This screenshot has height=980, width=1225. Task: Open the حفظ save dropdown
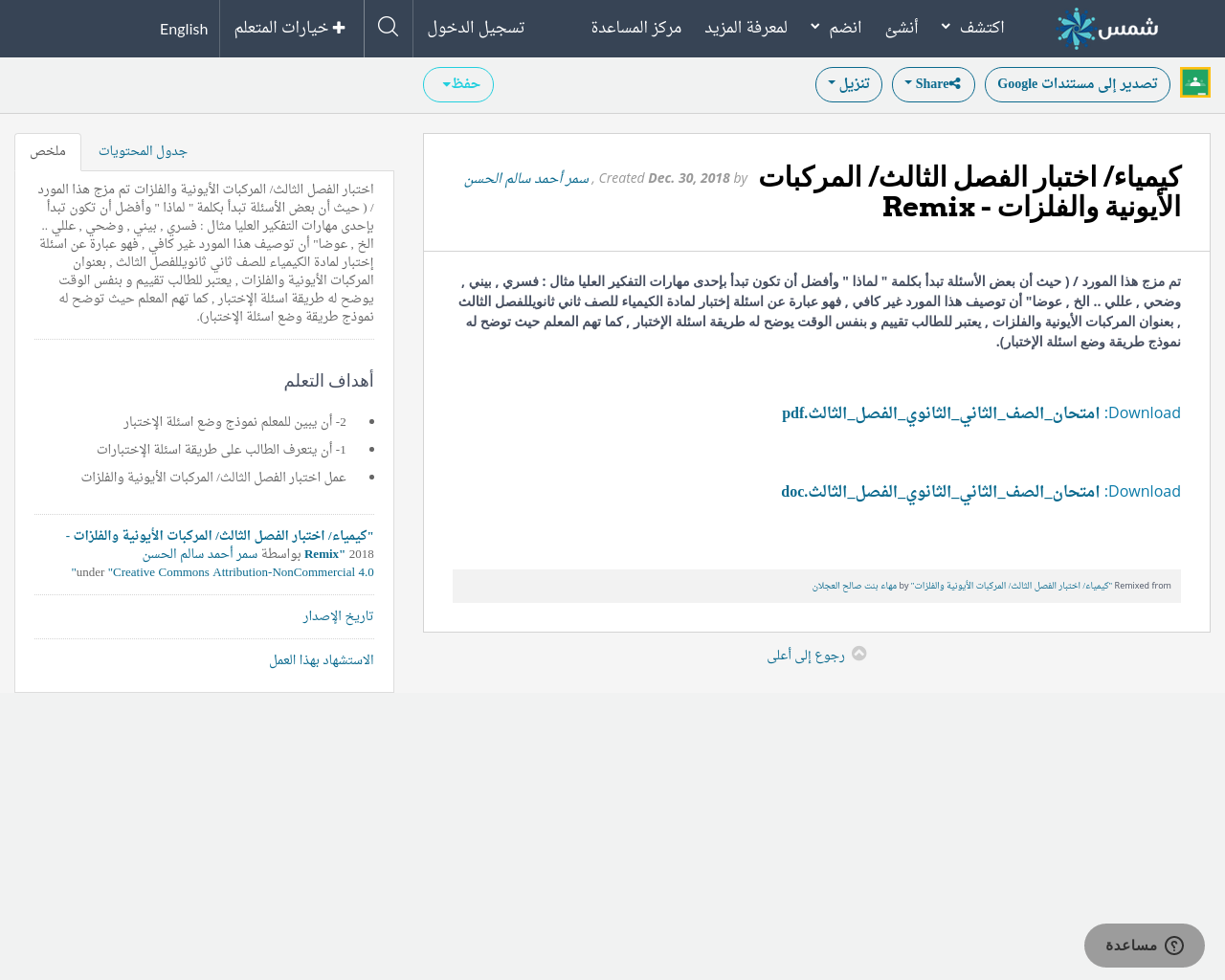pos(458,84)
